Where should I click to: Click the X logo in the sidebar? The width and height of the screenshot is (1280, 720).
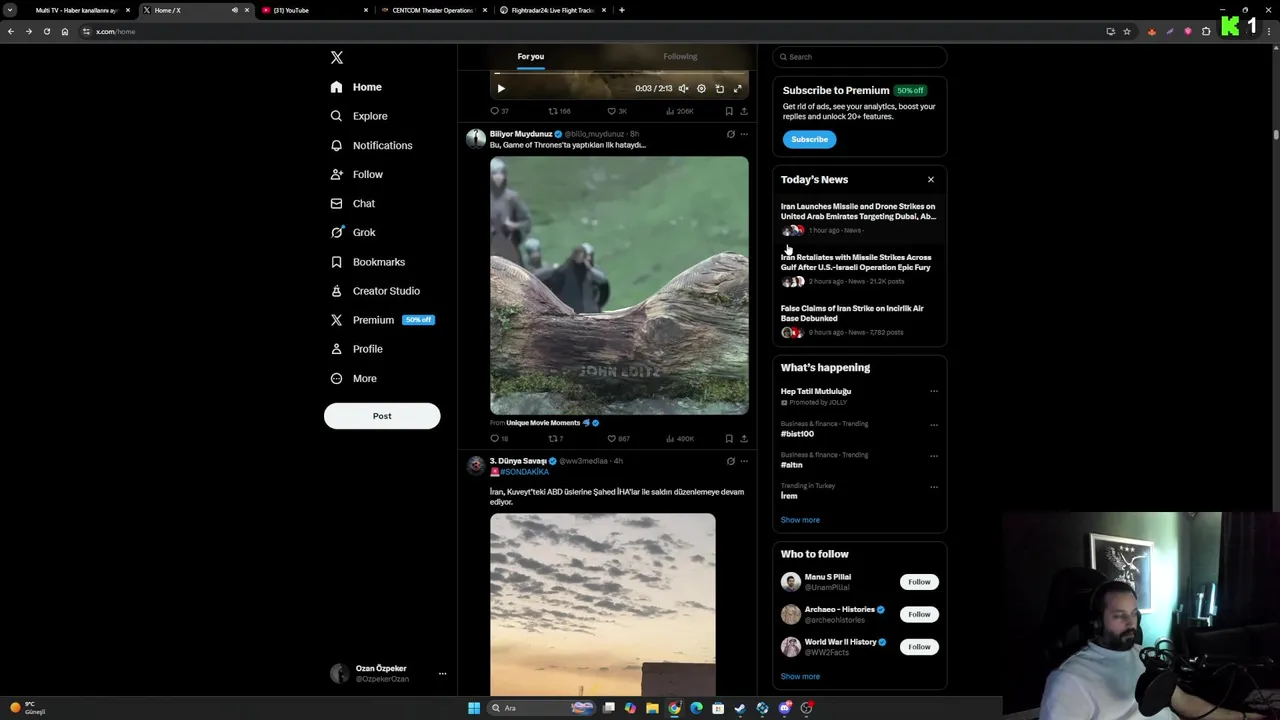point(337,58)
